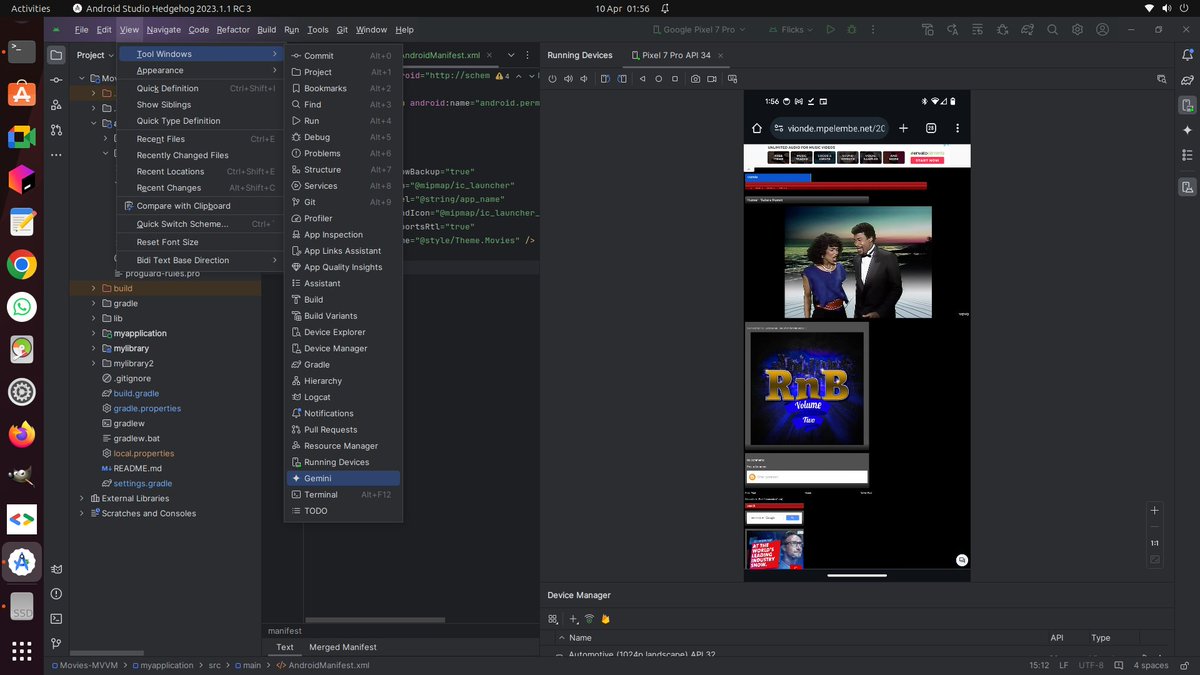The image size is (1200, 675).
Task: Expand the myapplication module node
Action: tap(94, 333)
